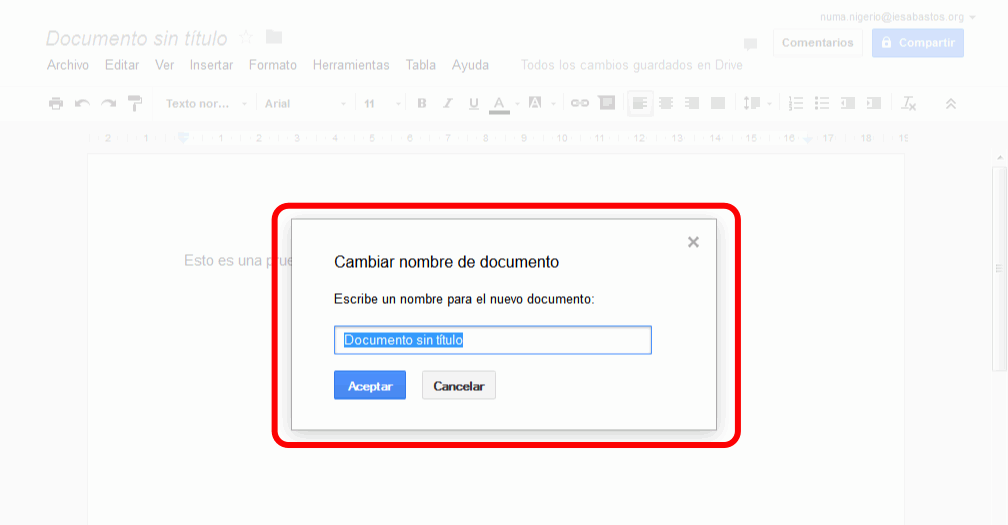The width and height of the screenshot is (1008, 525).
Task: Open the font size 11 dropdown
Action: [x=382, y=103]
